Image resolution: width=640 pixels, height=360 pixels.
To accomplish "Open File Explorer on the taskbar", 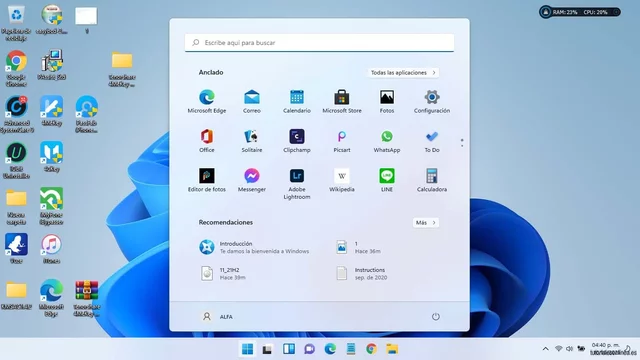I will tap(392, 349).
